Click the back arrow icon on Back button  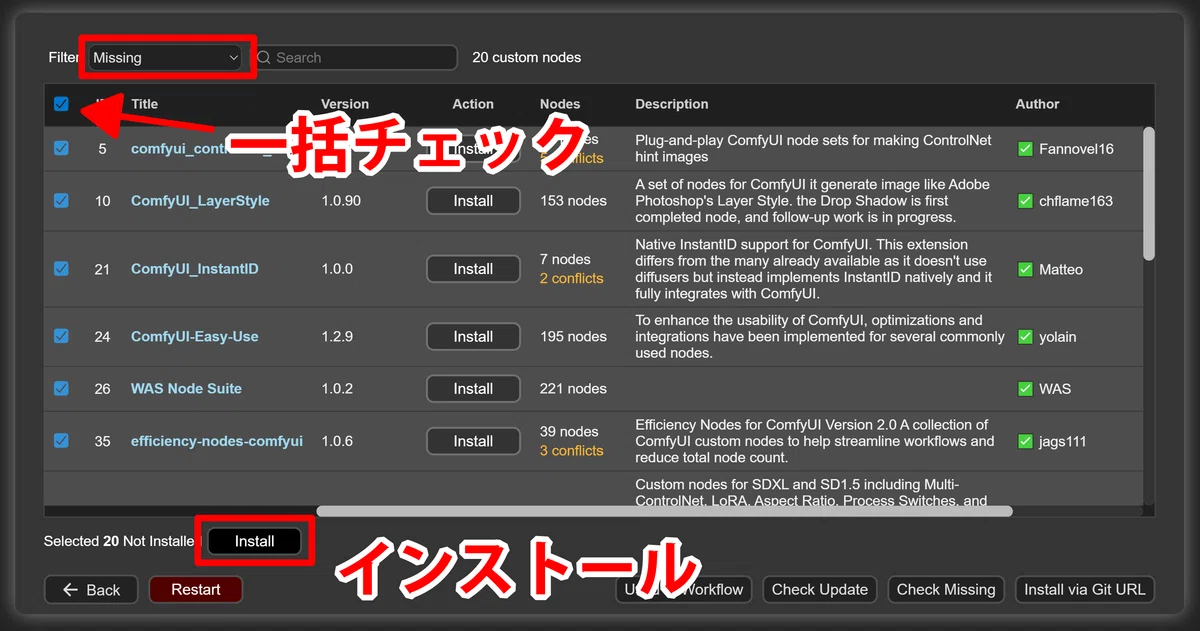click(x=70, y=590)
